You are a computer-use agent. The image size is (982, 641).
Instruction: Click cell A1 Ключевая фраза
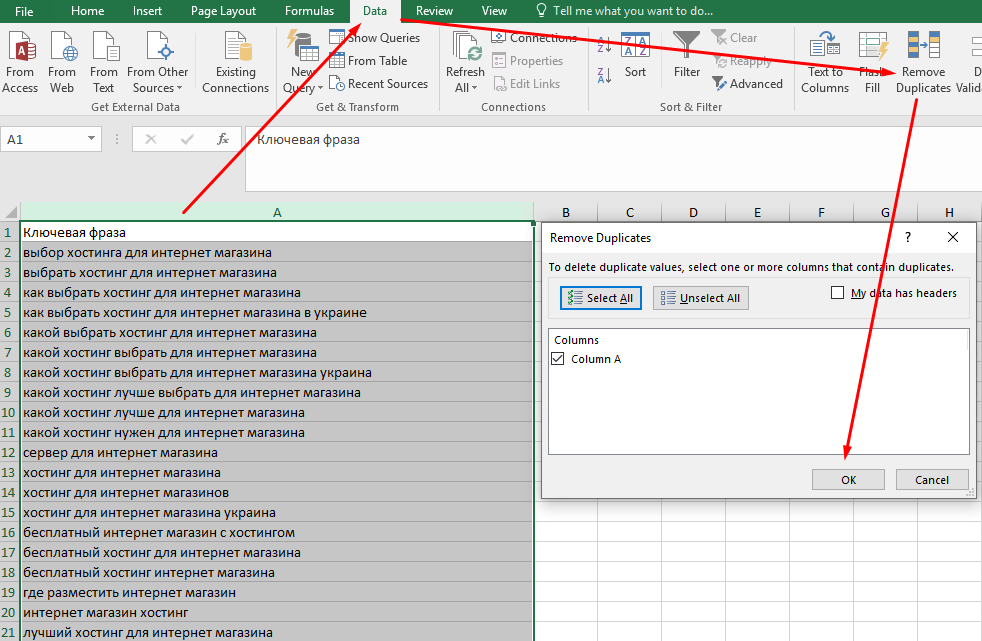pyautogui.click(x=277, y=232)
